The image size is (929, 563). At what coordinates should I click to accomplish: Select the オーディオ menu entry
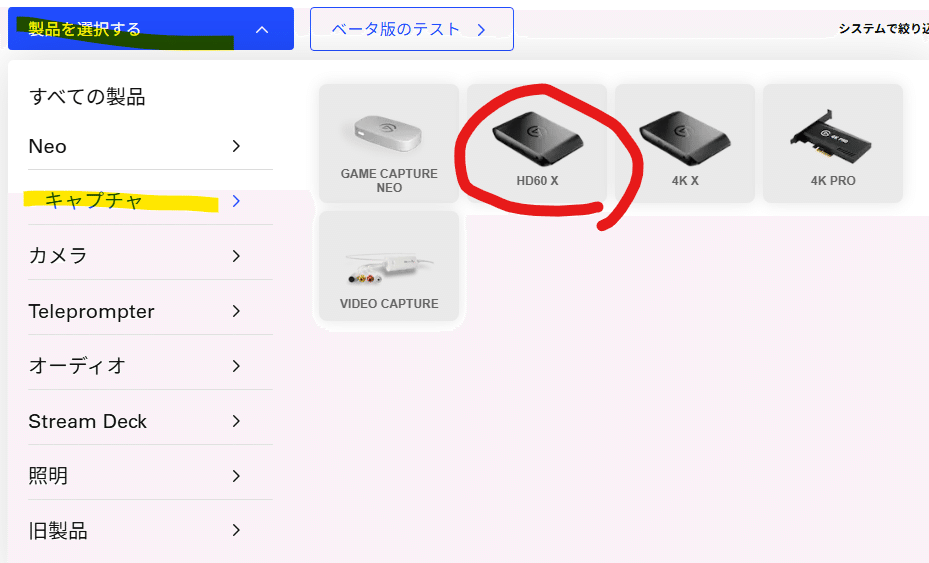tap(150, 366)
